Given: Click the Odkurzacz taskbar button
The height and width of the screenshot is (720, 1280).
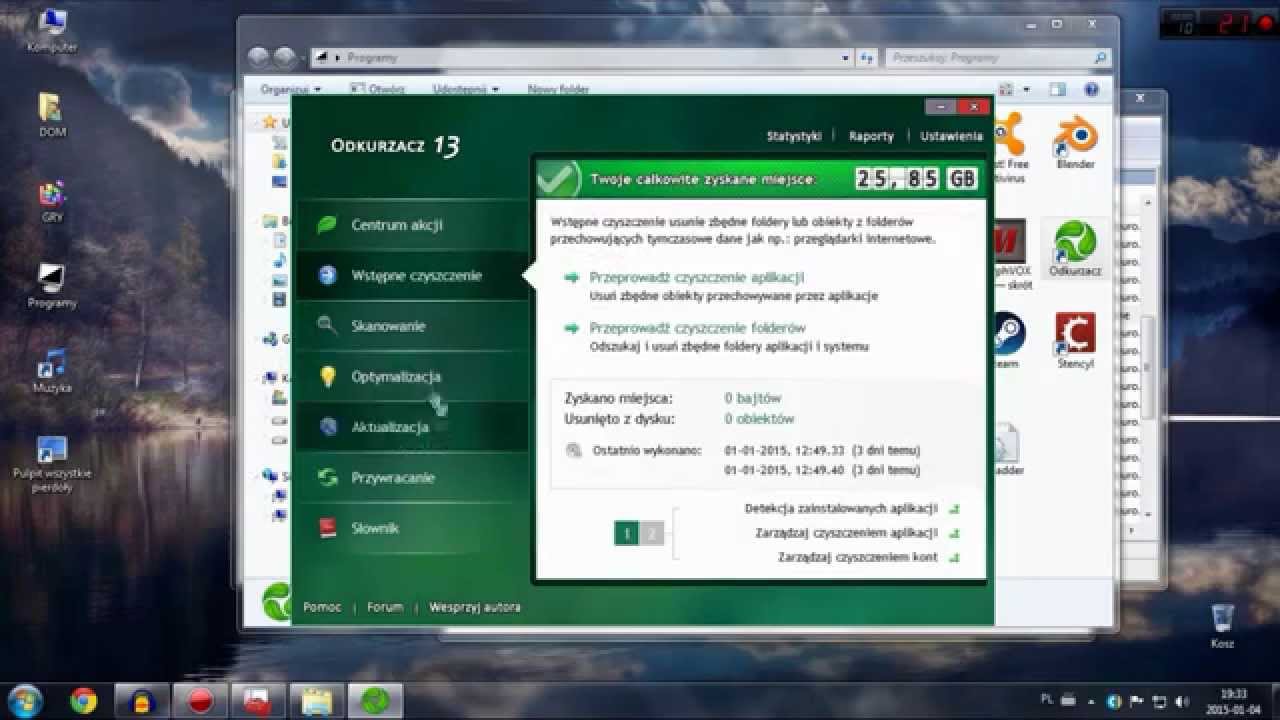Looking at the screenshot, I should pyautogui.click(x=375, y=700).
